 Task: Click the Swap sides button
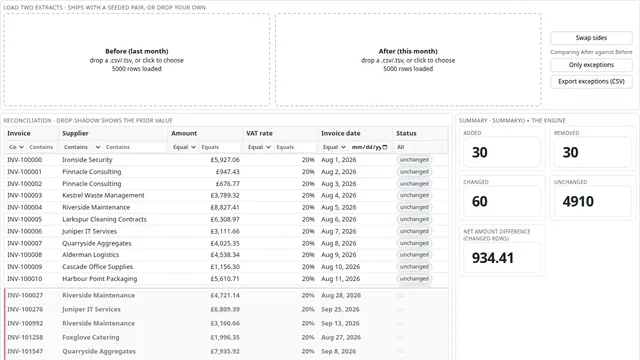tap(591, 38)
